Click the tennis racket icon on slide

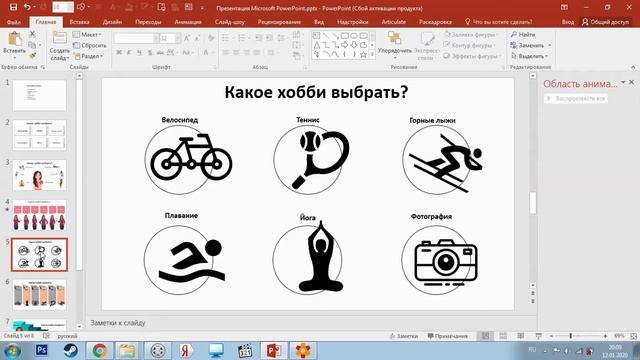[321, 160]
